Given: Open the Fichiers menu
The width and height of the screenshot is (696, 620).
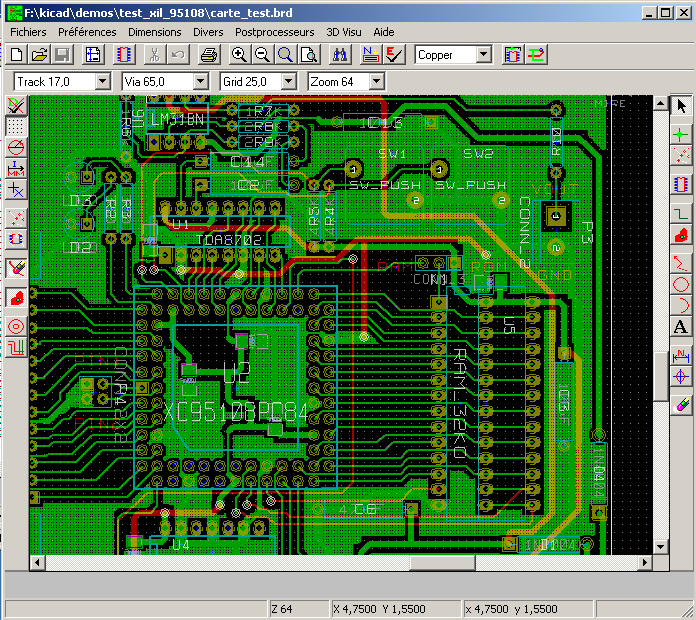Looking at the screenshot, I should coord(29,32).
